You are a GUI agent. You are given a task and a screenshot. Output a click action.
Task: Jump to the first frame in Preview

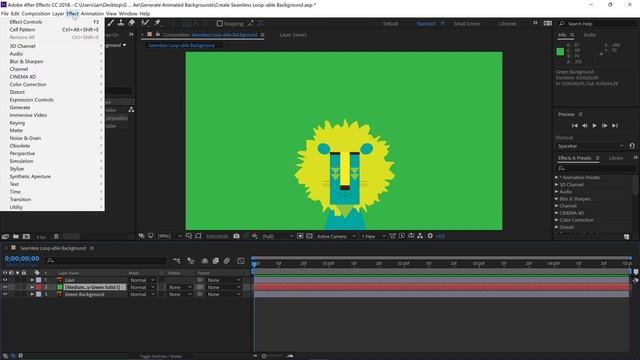coord(575,125)
